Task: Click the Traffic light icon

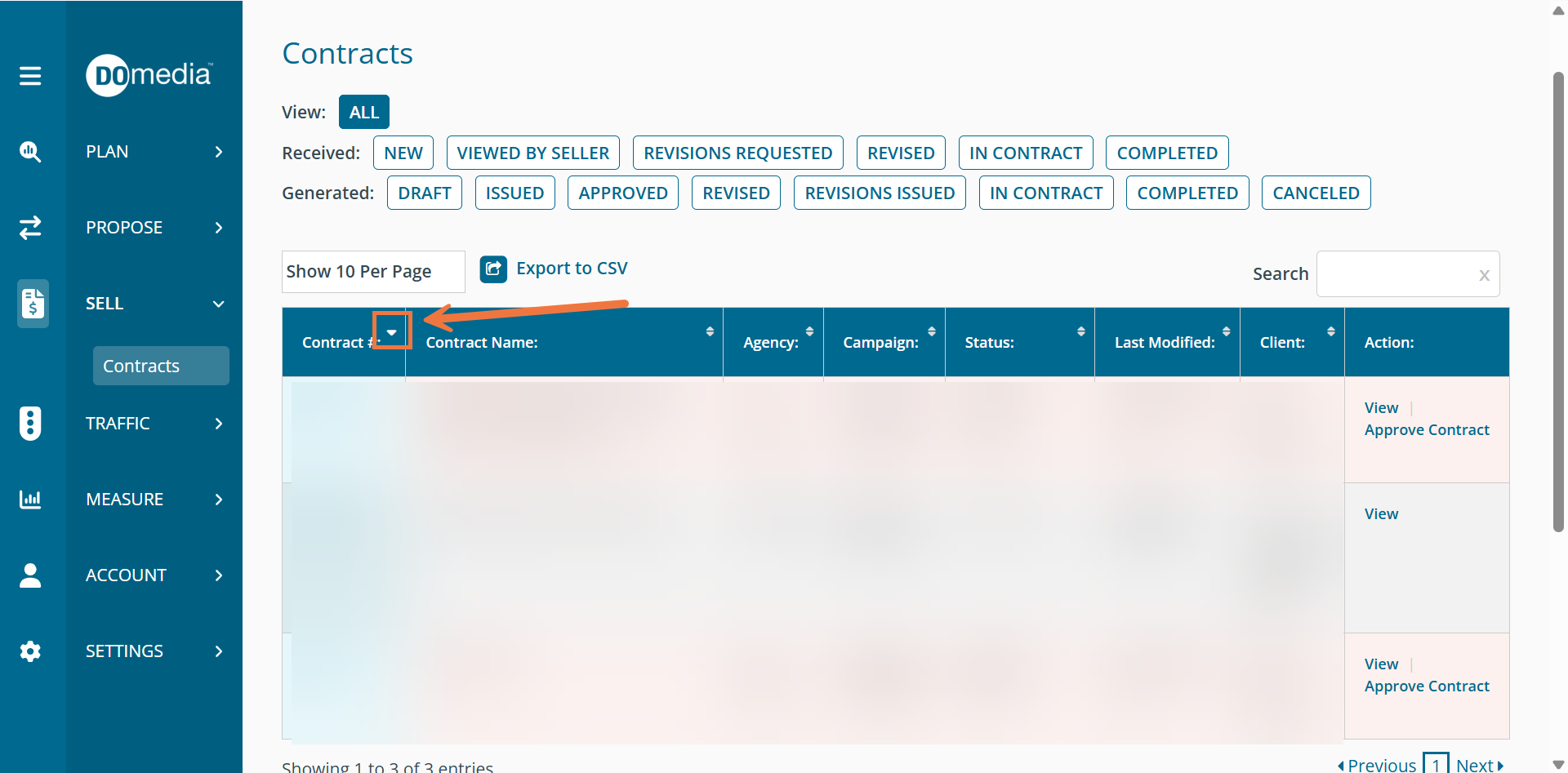Action: pyautogui.click(x=30, y=423)
